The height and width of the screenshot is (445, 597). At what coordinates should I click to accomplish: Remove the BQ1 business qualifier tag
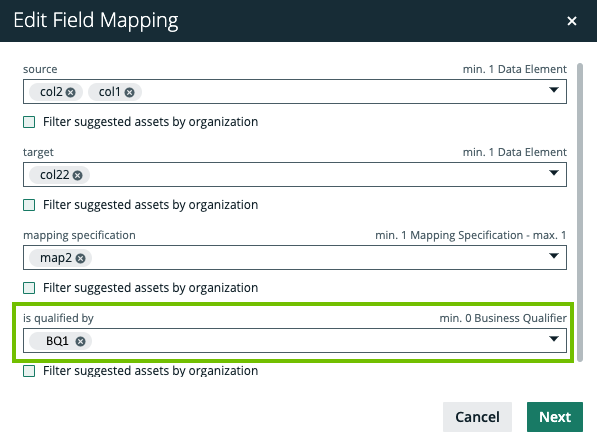pyautogui.click(x=80, y=341)
